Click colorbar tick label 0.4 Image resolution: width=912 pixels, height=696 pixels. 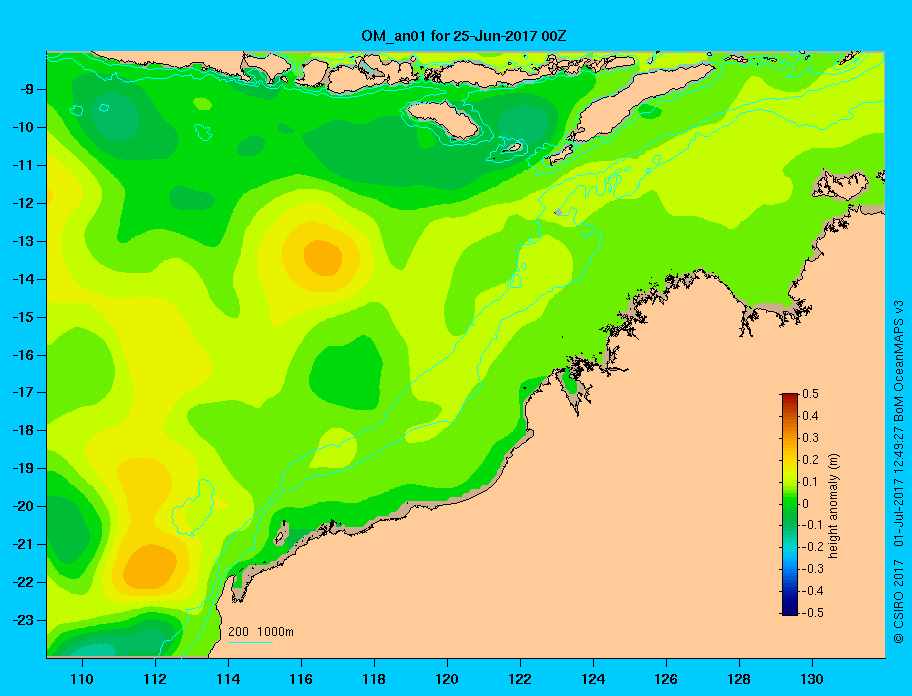(x=810, y=416)
